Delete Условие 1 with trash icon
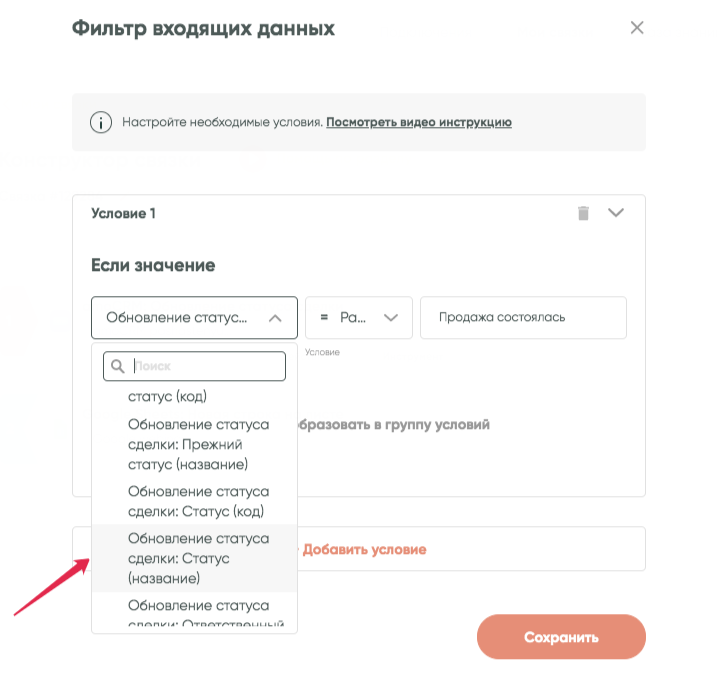 [584, 213]
